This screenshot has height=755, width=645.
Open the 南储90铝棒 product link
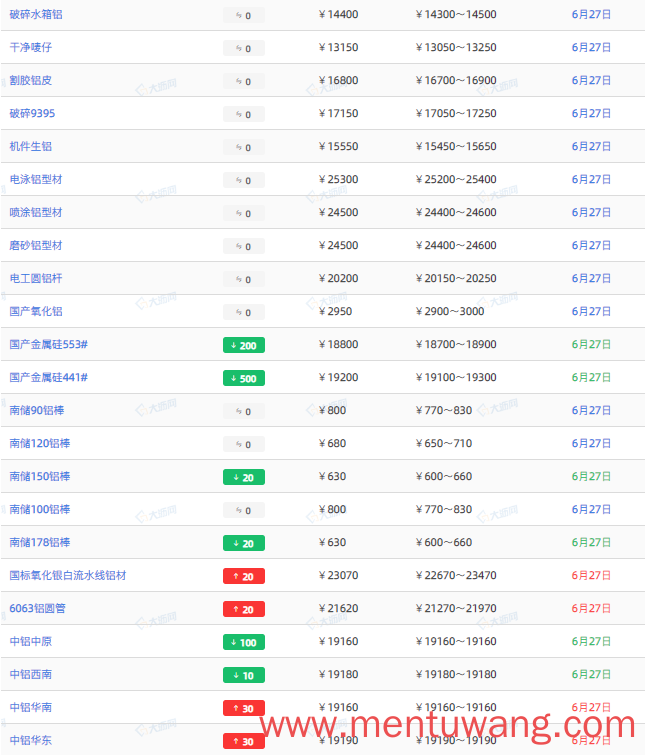(x=37, y=410)
